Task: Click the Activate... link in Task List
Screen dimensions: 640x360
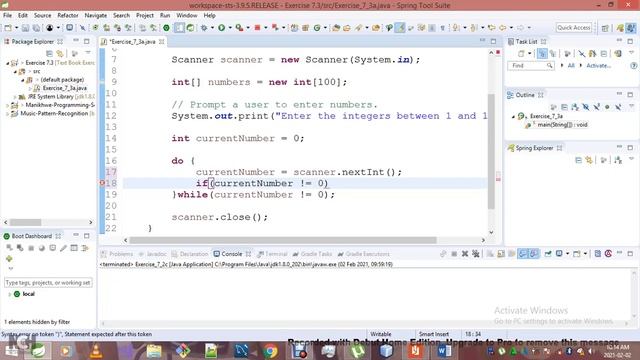Action: (x=599, y=65)
